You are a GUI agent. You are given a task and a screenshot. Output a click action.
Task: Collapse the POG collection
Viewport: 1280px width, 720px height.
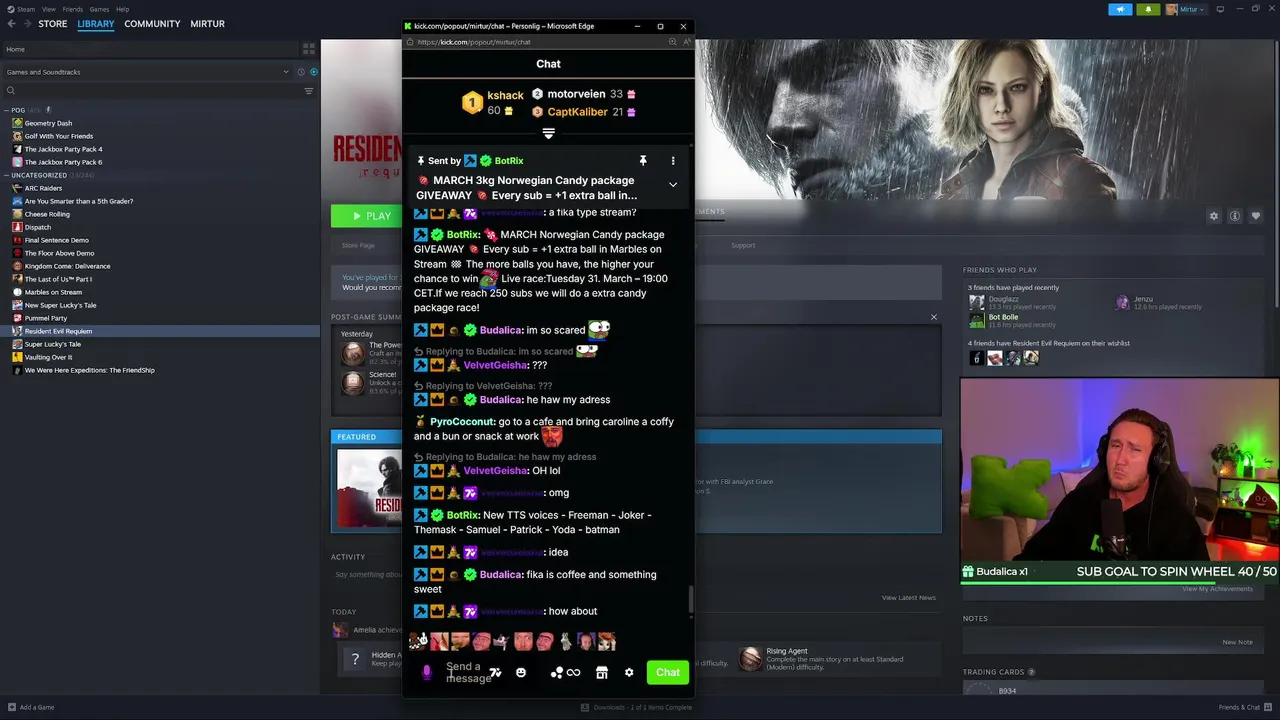7,110
